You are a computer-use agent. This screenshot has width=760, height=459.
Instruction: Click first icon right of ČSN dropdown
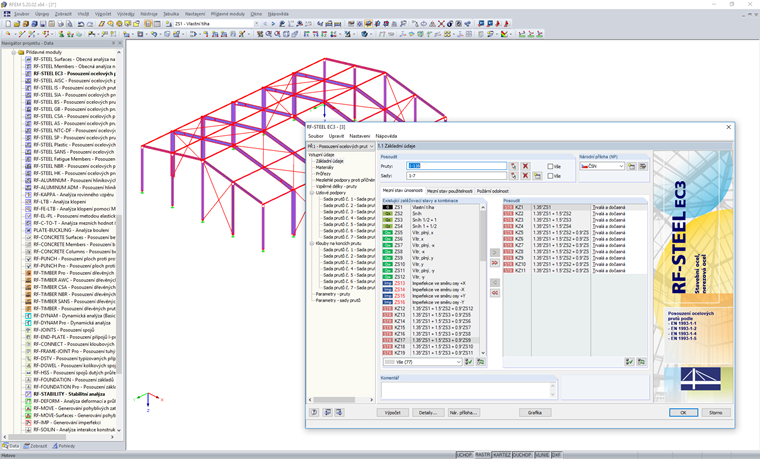632,166
